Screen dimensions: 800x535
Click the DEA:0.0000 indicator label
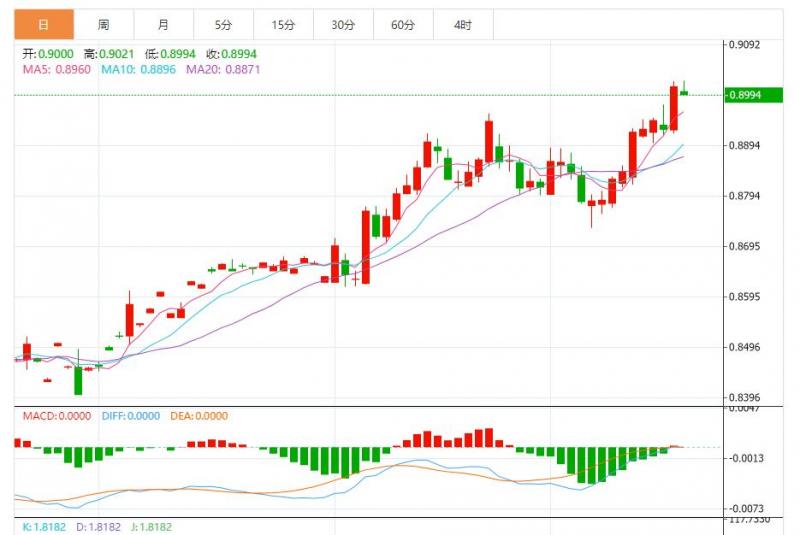(199, 416)
